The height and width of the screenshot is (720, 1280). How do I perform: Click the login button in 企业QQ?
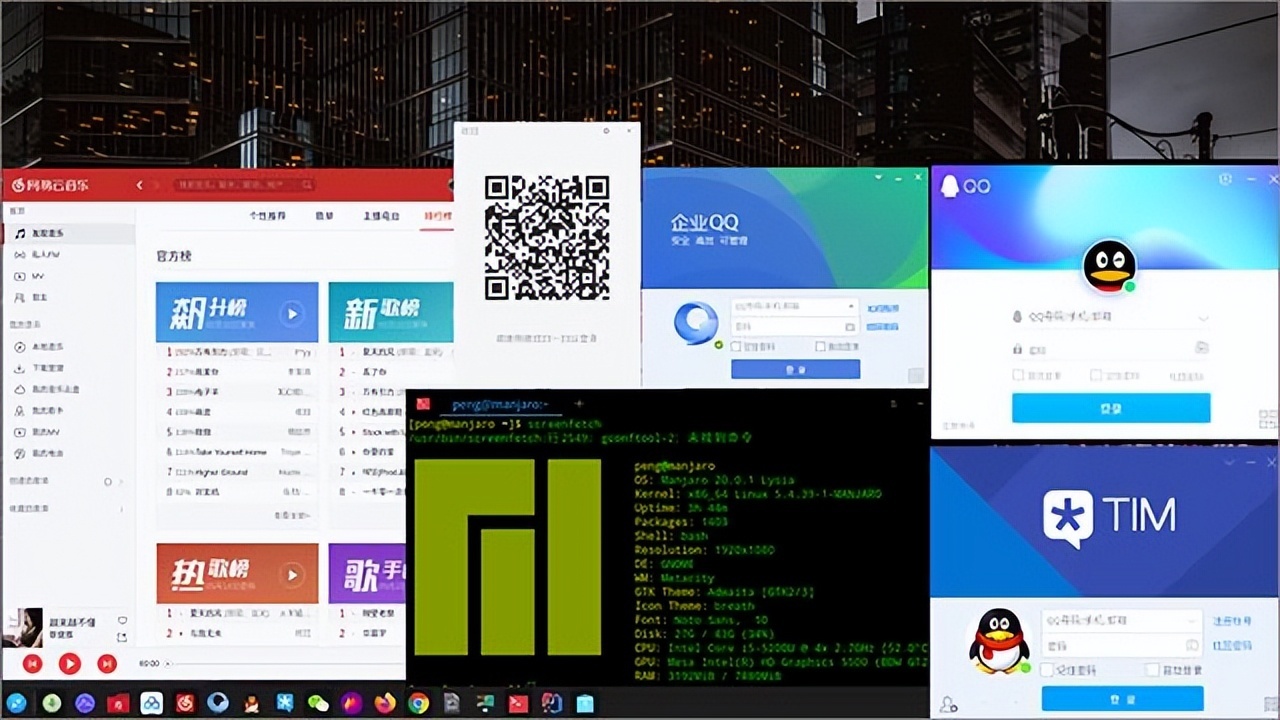pos(795,369)
